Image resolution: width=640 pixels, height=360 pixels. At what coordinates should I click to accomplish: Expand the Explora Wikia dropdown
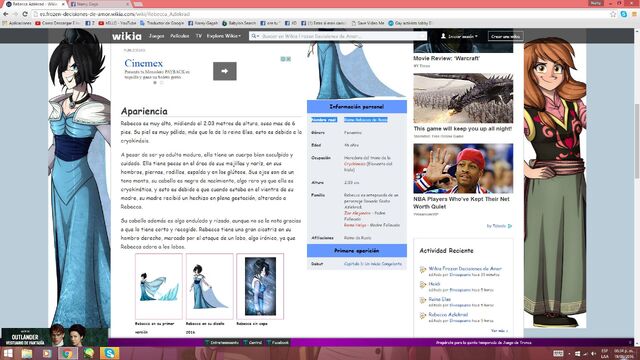(x=223, y=36)
